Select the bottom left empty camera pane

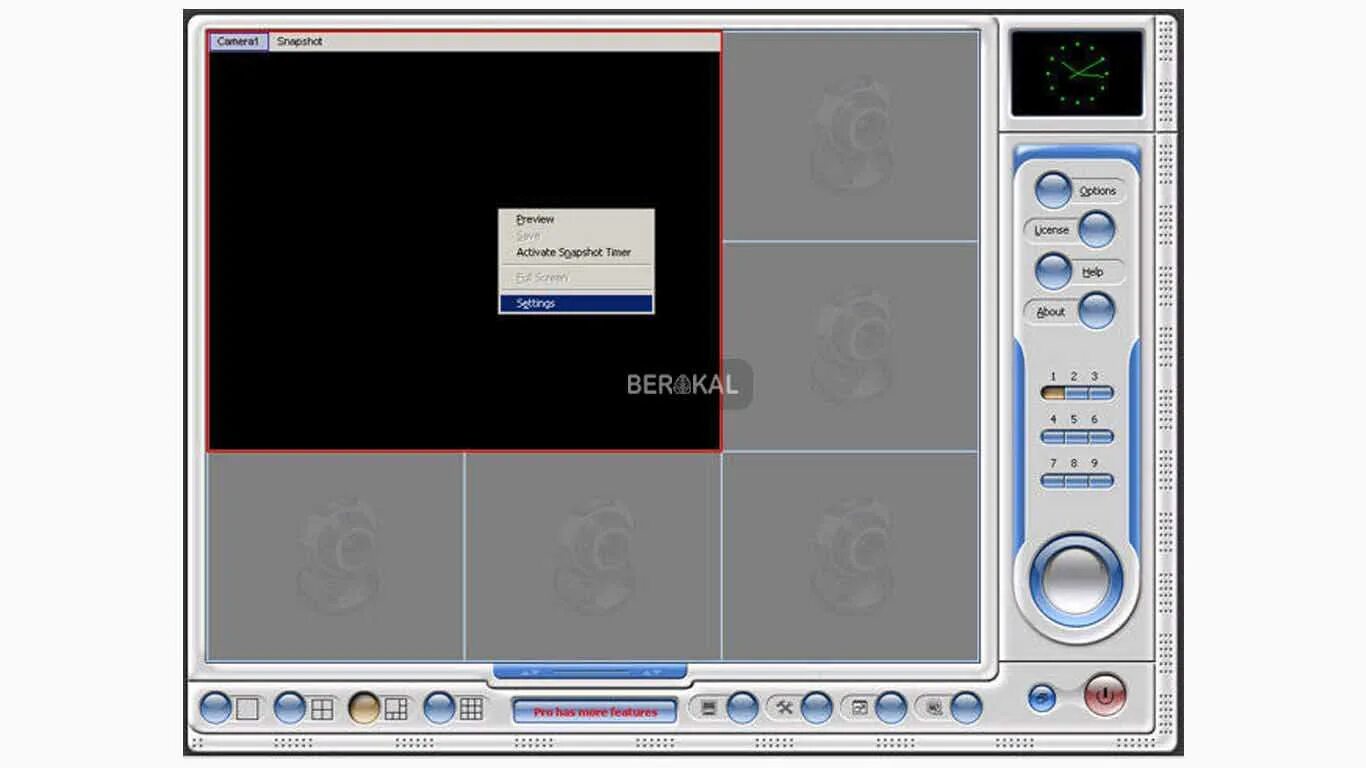[336, 557]
